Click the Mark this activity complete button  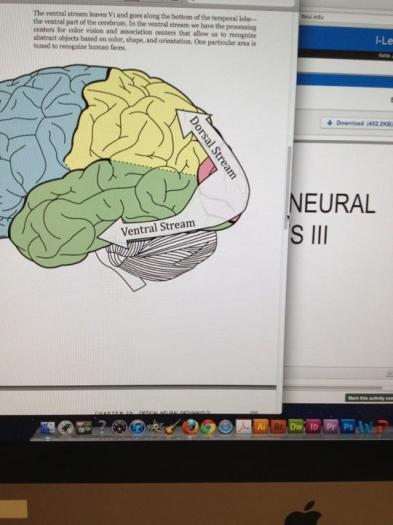pyautogui.click(x=369, y=398)
